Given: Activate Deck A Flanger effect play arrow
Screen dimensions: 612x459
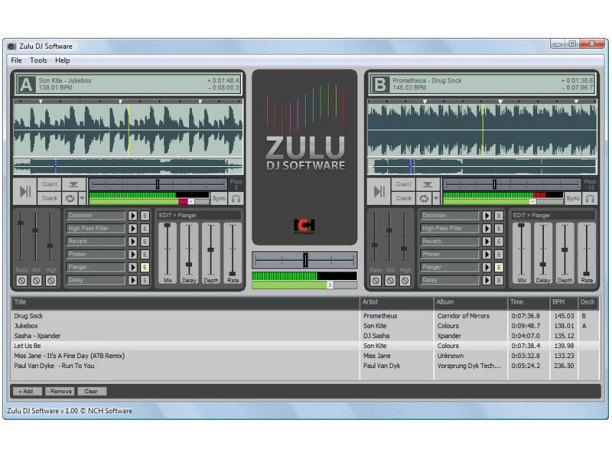Looking at the screenshot, I should 133,267.
